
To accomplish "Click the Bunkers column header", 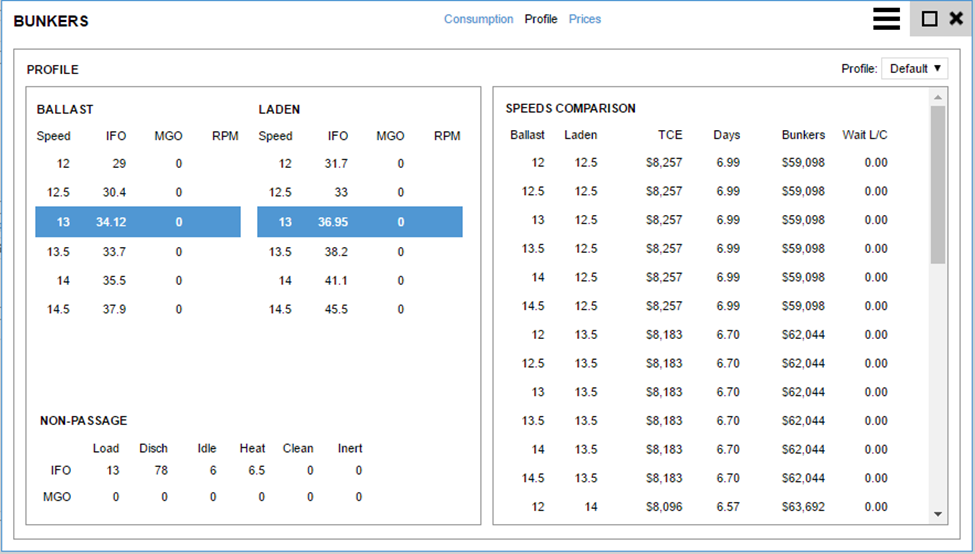I will (803, 135).
